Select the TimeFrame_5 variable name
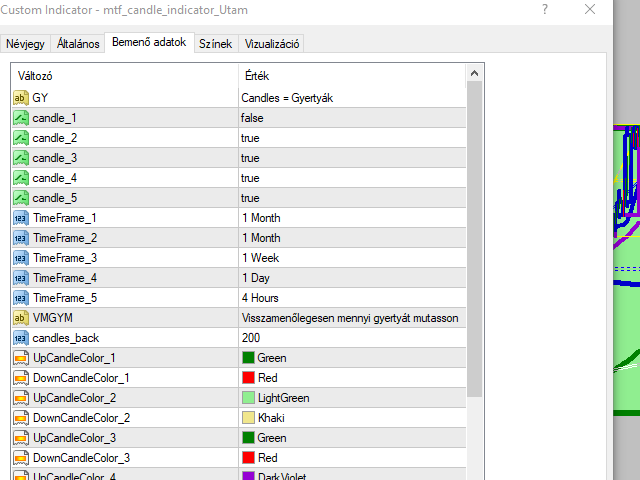Screen dimensions: 640x480 [x=65, y=298]
